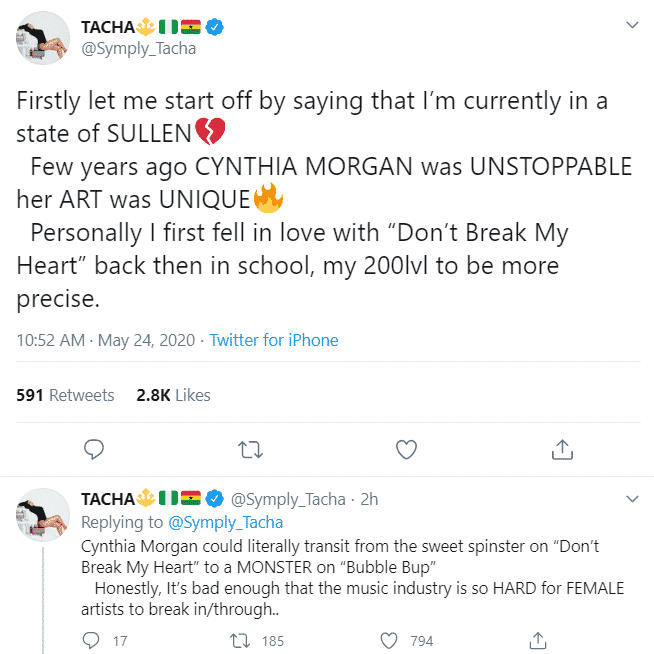654x654 pixels.
Task: Share the reply tweet about Bubble Bup
Action: [x=537, y=640]
